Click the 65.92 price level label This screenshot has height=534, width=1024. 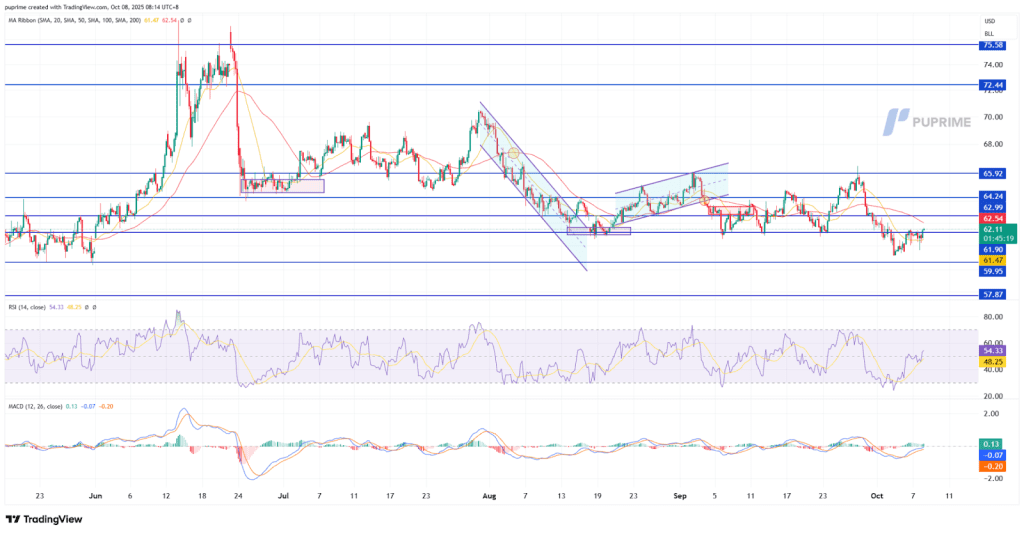pos(994,173)
